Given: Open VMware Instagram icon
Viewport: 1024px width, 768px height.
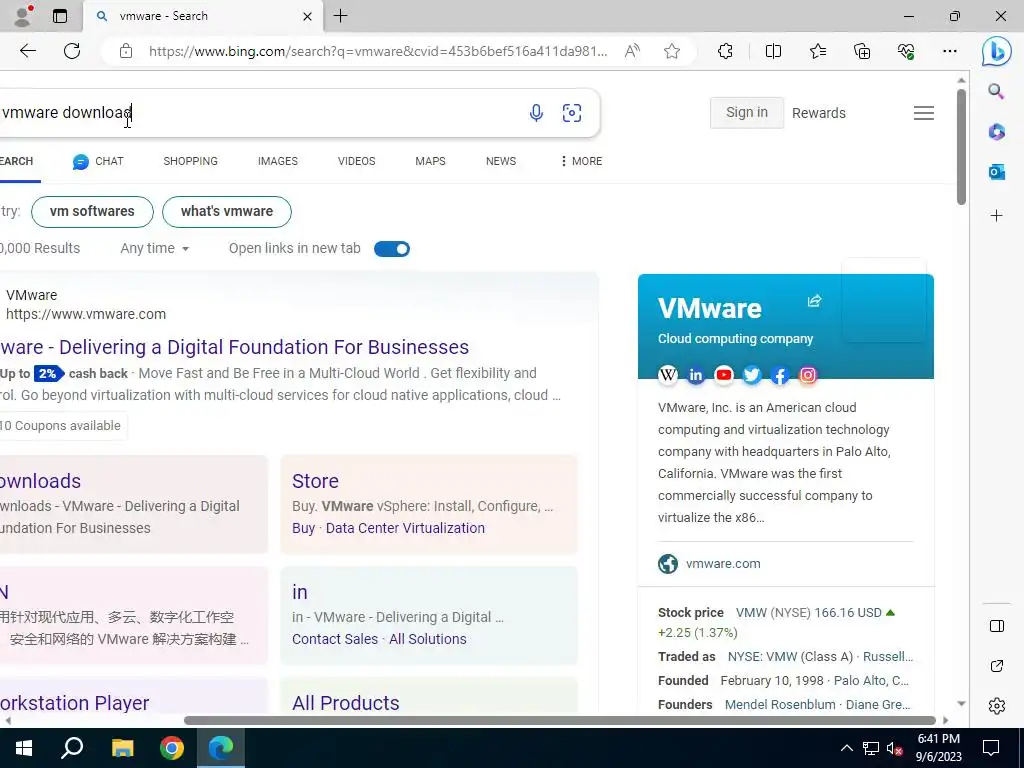Looking at the screenshot, I should click(808, 375).
